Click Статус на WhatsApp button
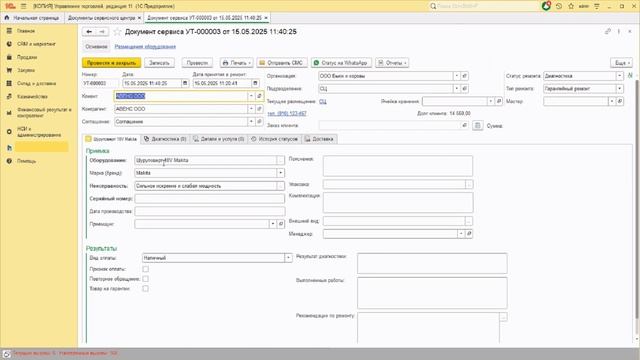The width and height of the screenshot is (640, 360). (x=341, y=63)
